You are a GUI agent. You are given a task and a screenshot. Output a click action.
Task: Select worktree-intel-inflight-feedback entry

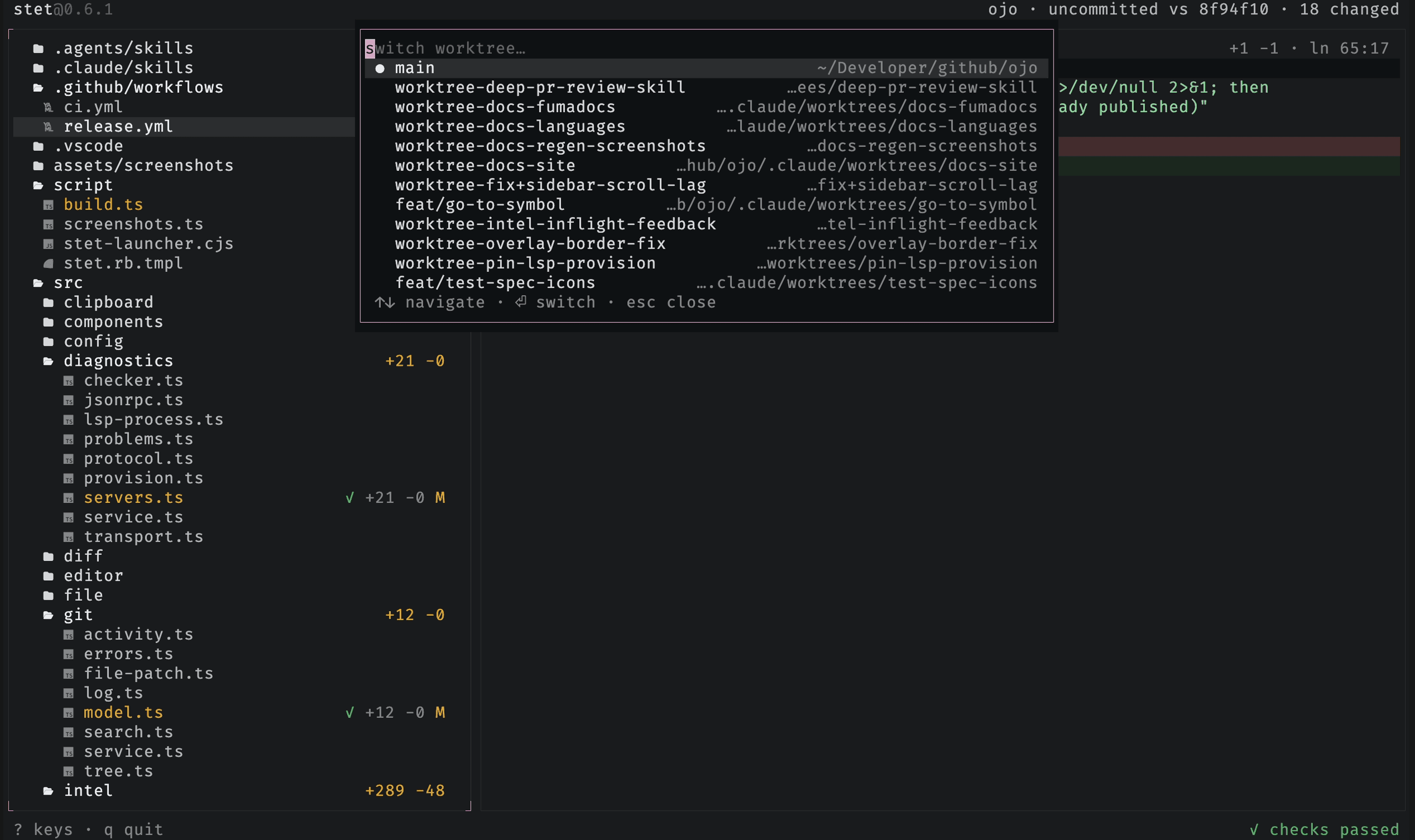point(706,225)
